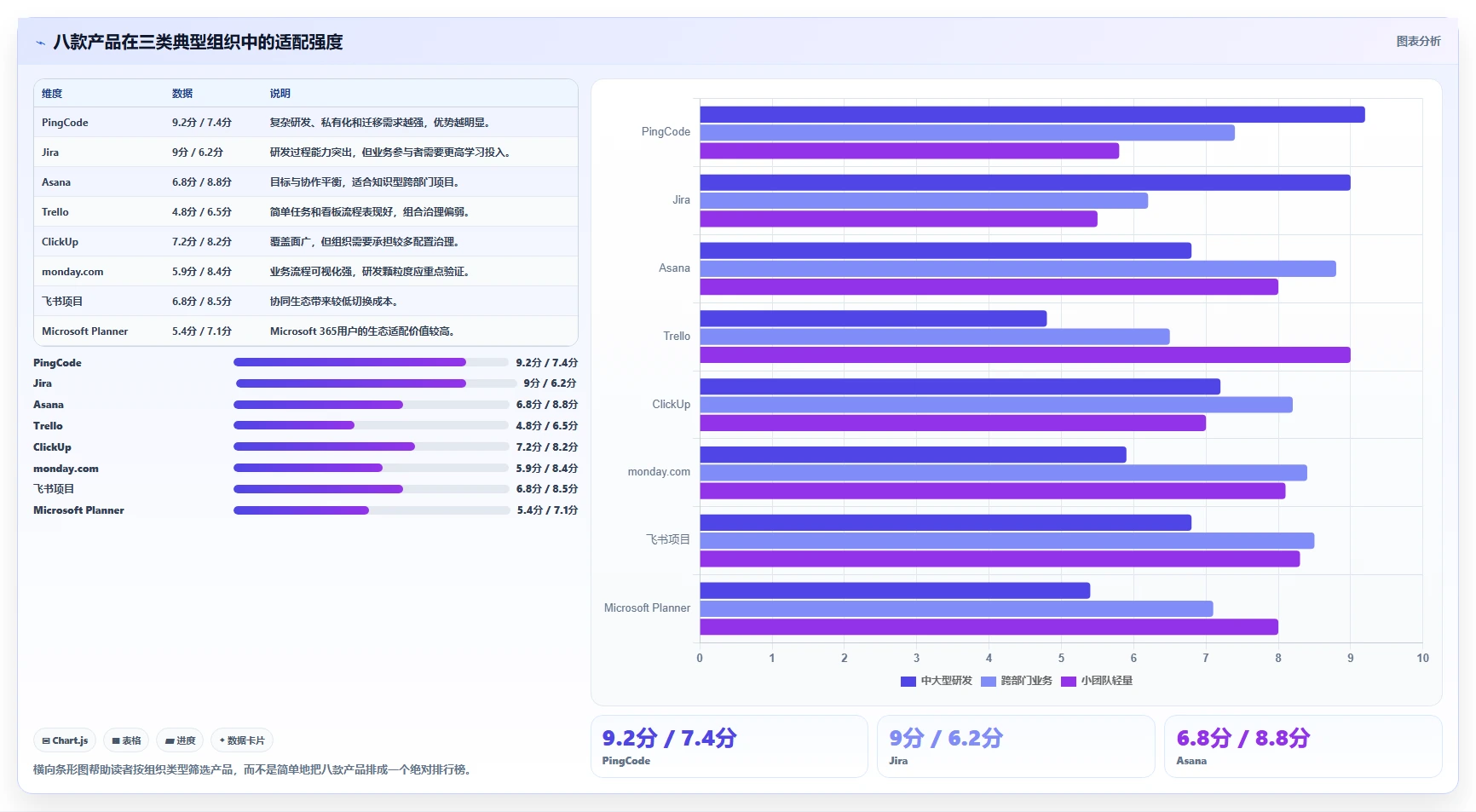The image size is (1476, 812).
Task: Click the monday.com label on chart axis
Action: click(659, 472)
